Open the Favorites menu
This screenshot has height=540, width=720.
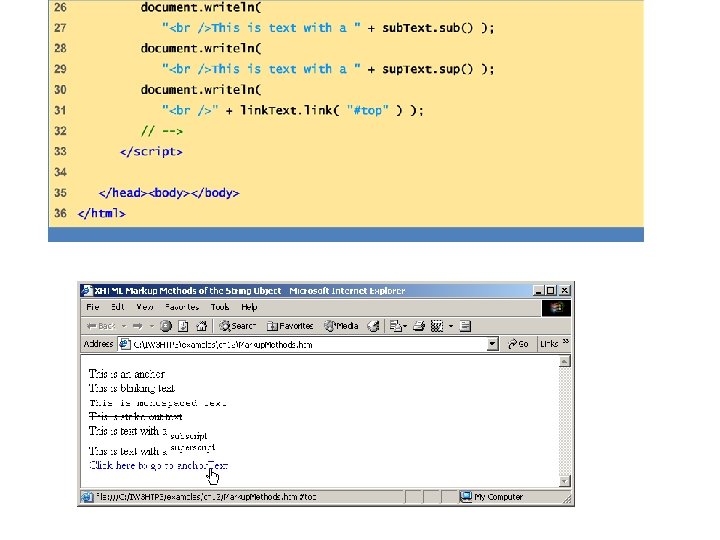(182, 307)
